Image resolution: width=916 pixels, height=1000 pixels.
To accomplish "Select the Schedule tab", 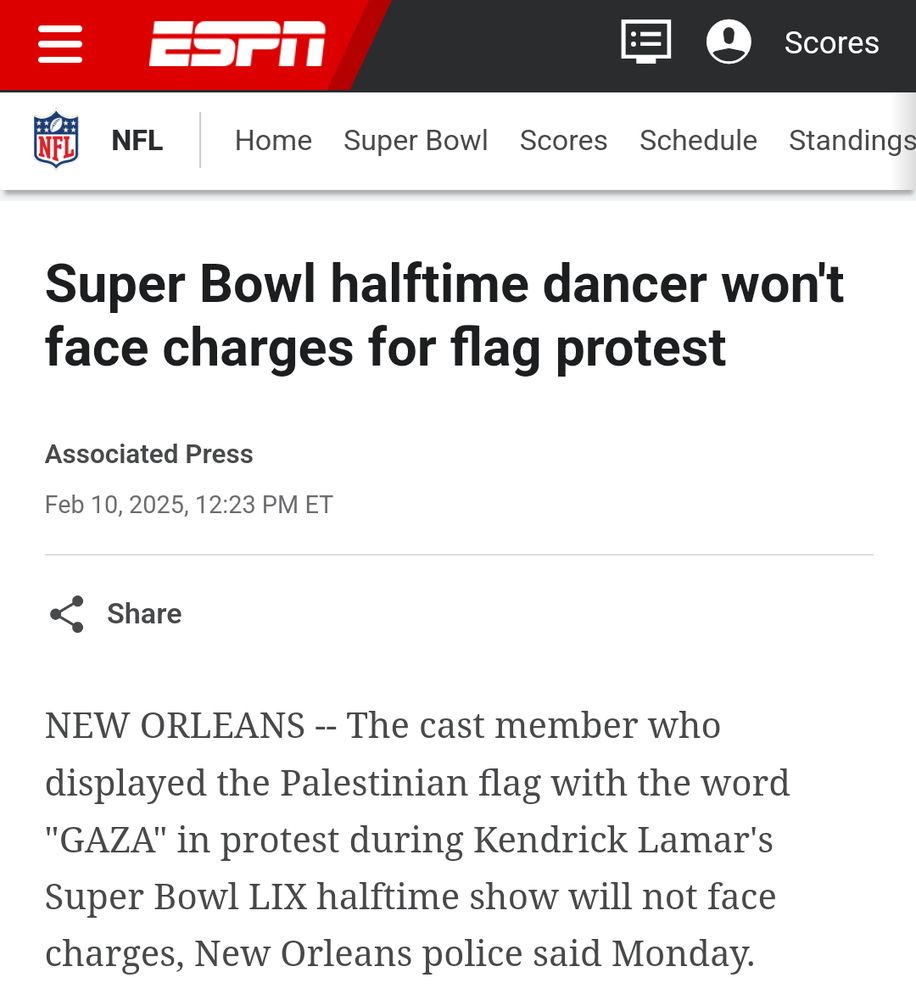I will (x=698, y=140).
